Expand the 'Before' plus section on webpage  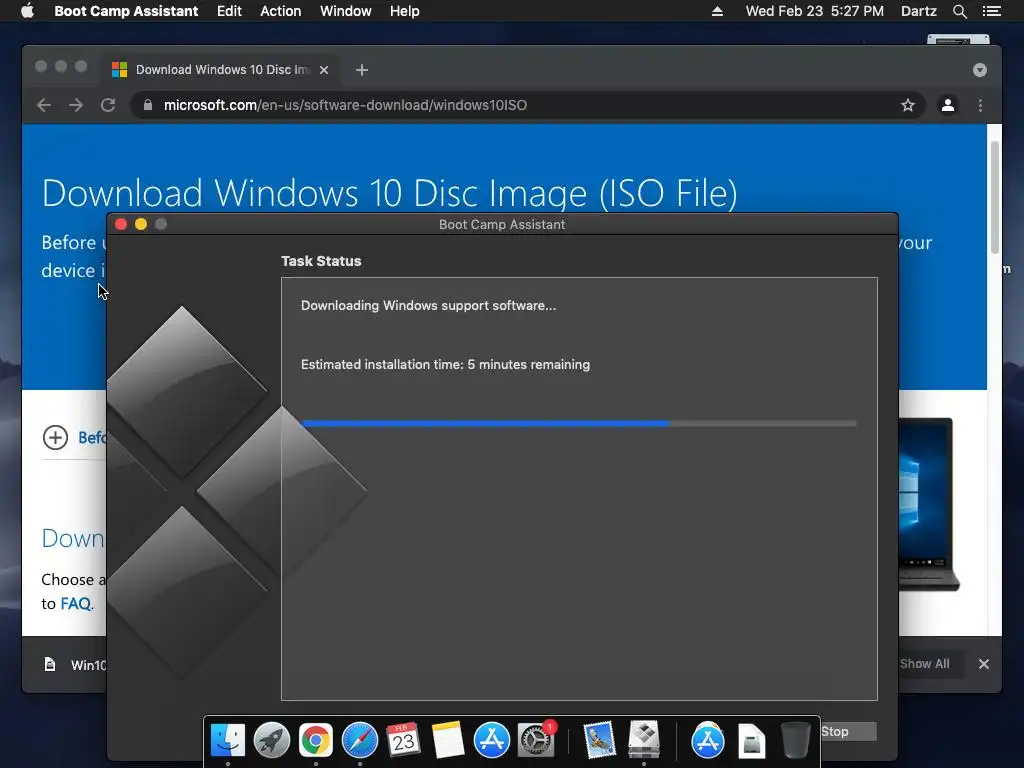pos(56,438)
